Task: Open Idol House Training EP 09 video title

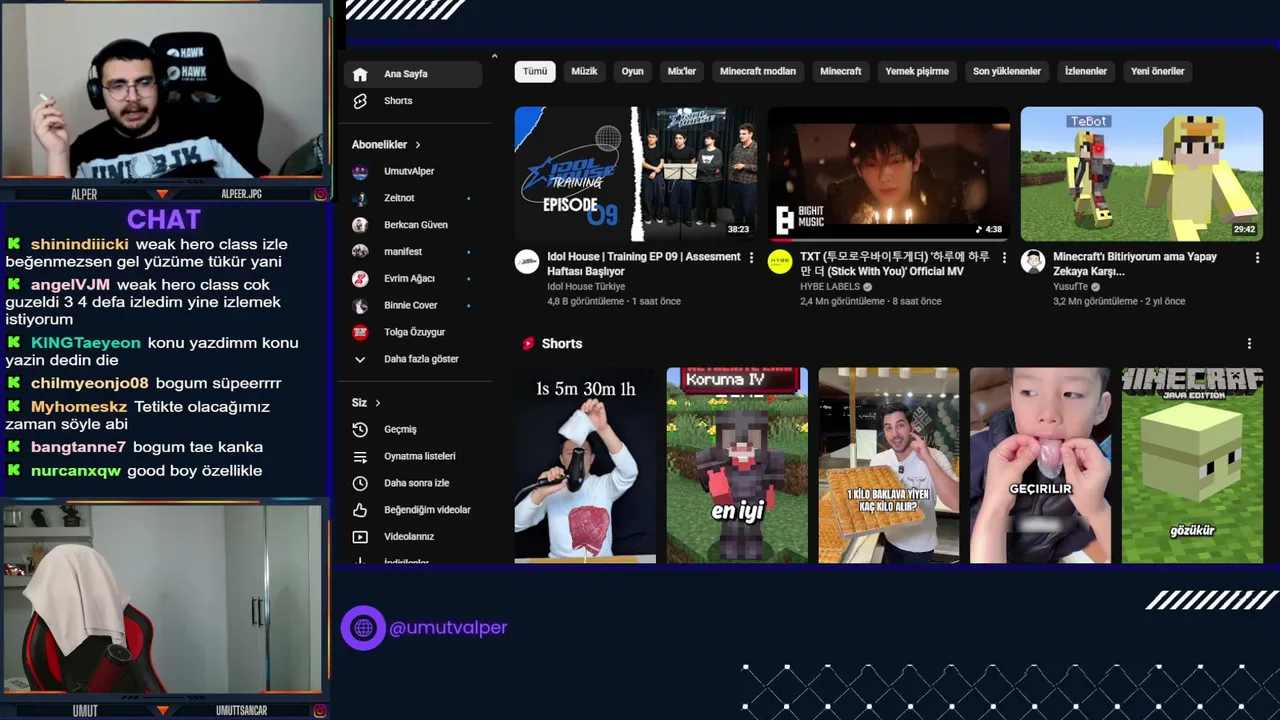Action: coord(643,264)
